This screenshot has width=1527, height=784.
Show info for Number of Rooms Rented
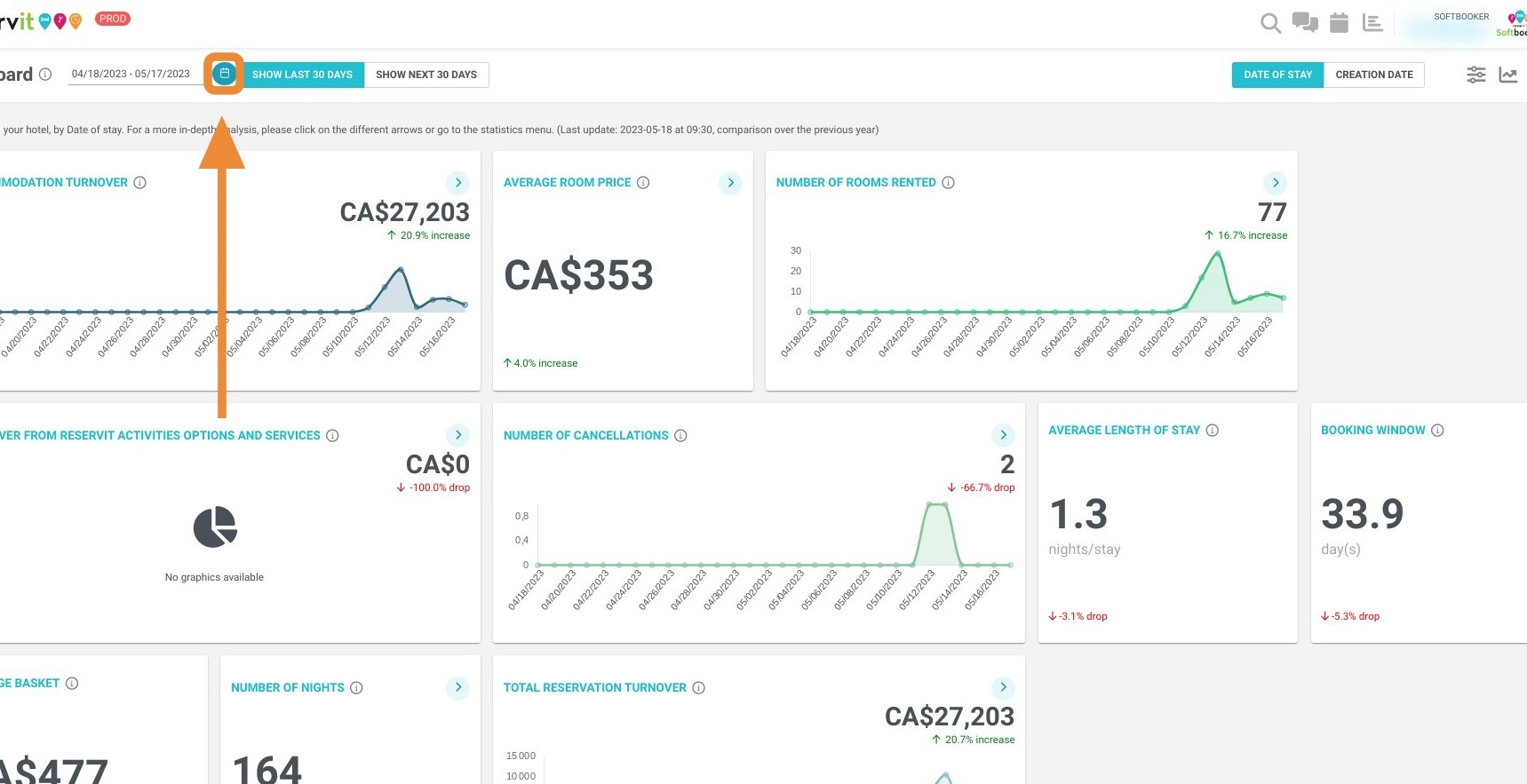948,182
